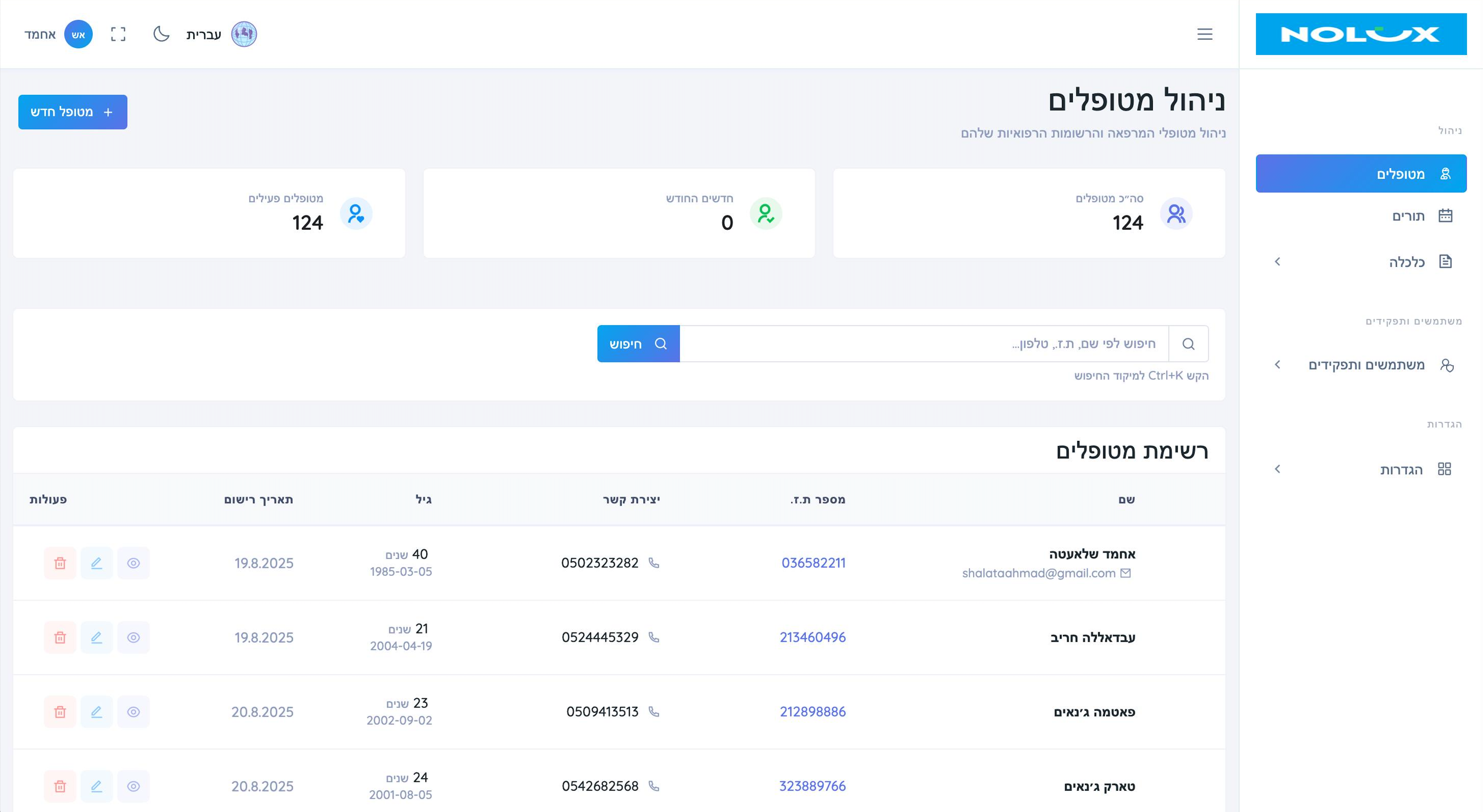Delete patient פאטמה ג'נאים using trash icon
Viewport: 1483px width, 812px height.
(x=60, y=712)
